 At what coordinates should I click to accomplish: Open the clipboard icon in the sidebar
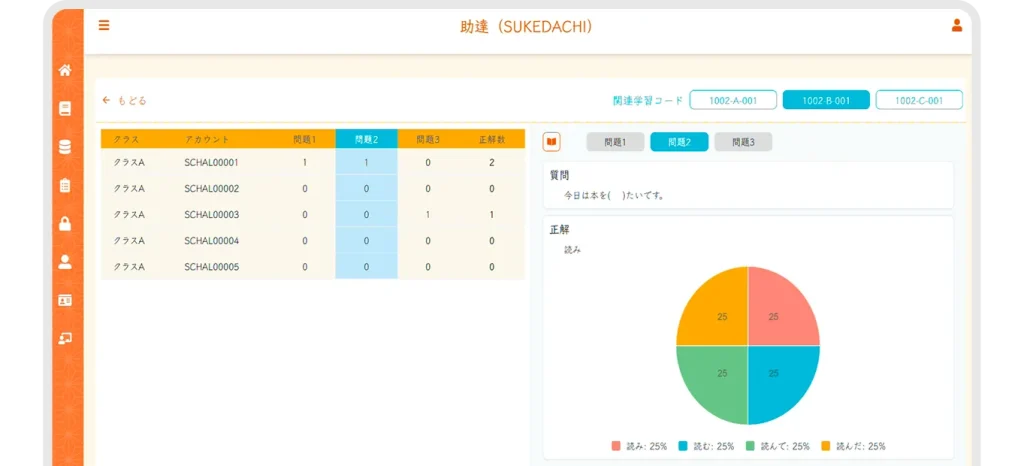pos(65,186)
